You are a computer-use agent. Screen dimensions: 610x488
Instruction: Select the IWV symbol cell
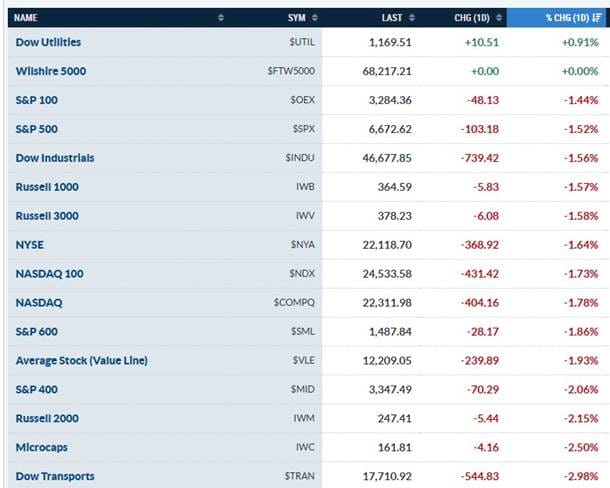[305, 216]
